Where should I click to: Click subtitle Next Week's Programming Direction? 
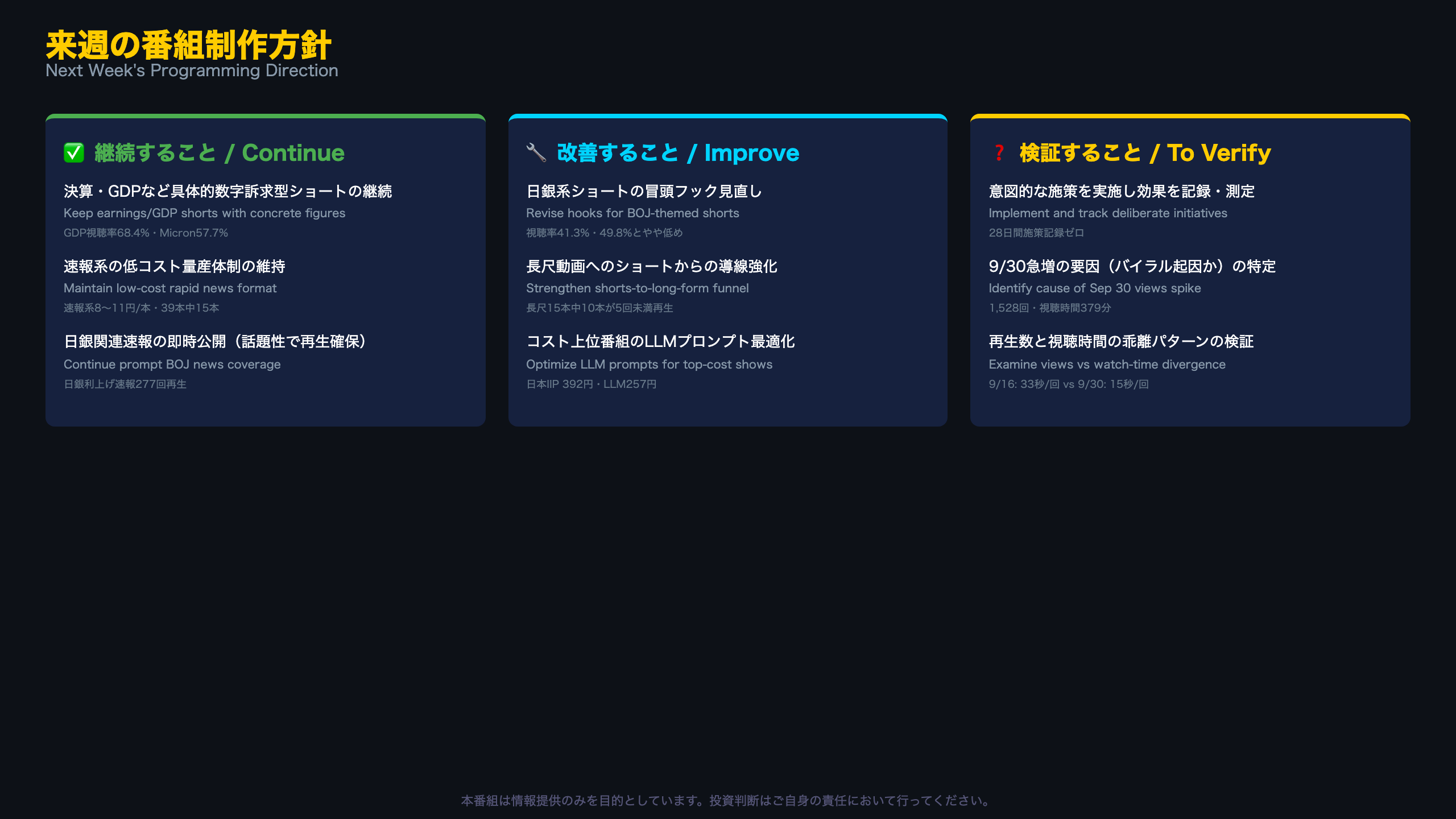pos(192,71)
